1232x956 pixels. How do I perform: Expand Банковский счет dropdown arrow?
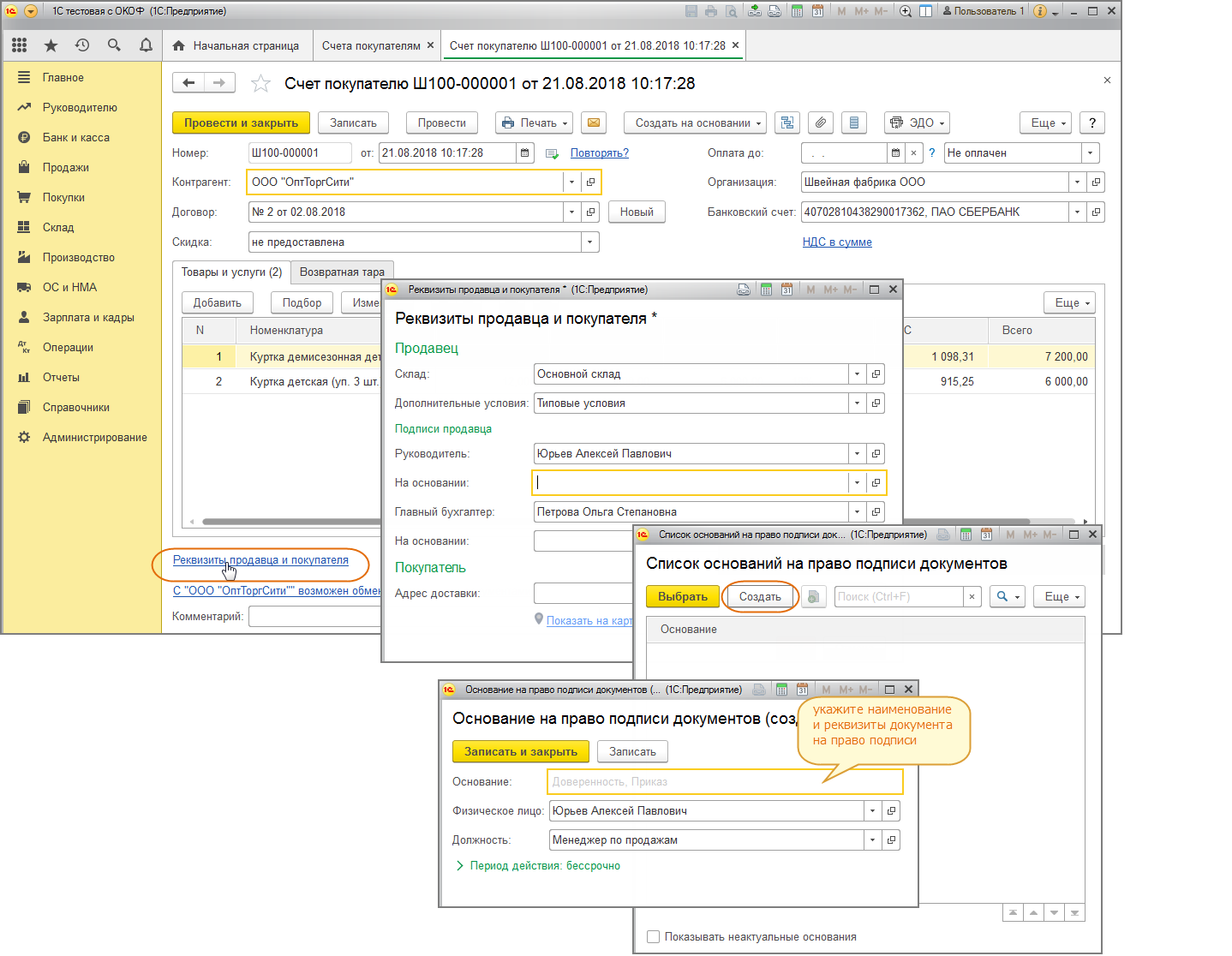click(x=1077, y=212)
